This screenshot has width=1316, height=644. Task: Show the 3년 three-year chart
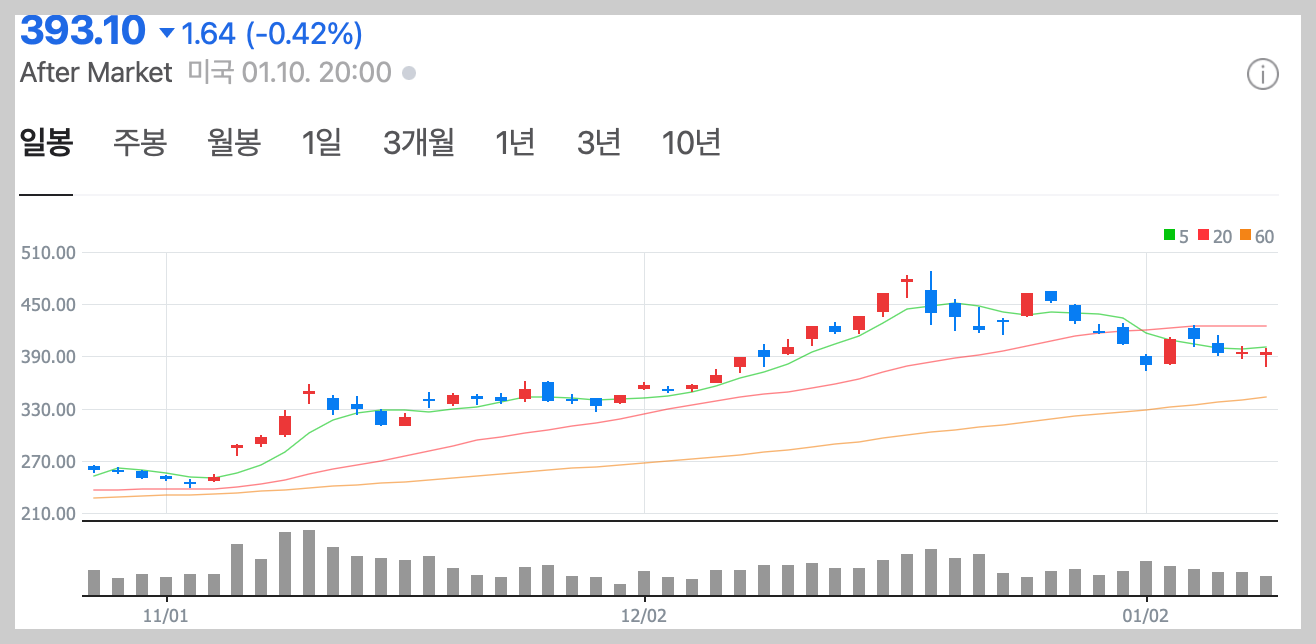coord(599,143)
